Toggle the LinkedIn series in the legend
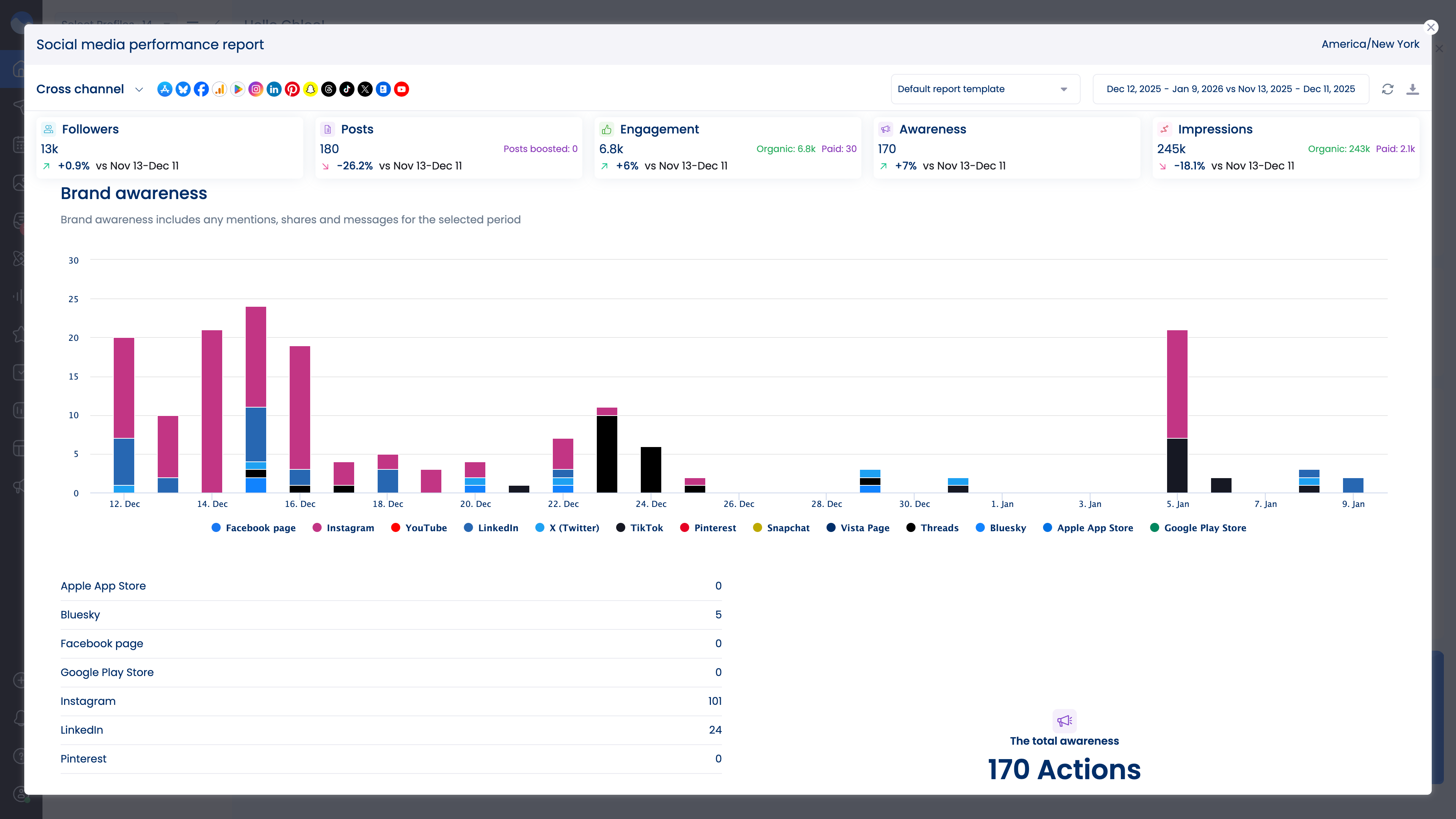 pyautogui.click(x=491, y=528)
